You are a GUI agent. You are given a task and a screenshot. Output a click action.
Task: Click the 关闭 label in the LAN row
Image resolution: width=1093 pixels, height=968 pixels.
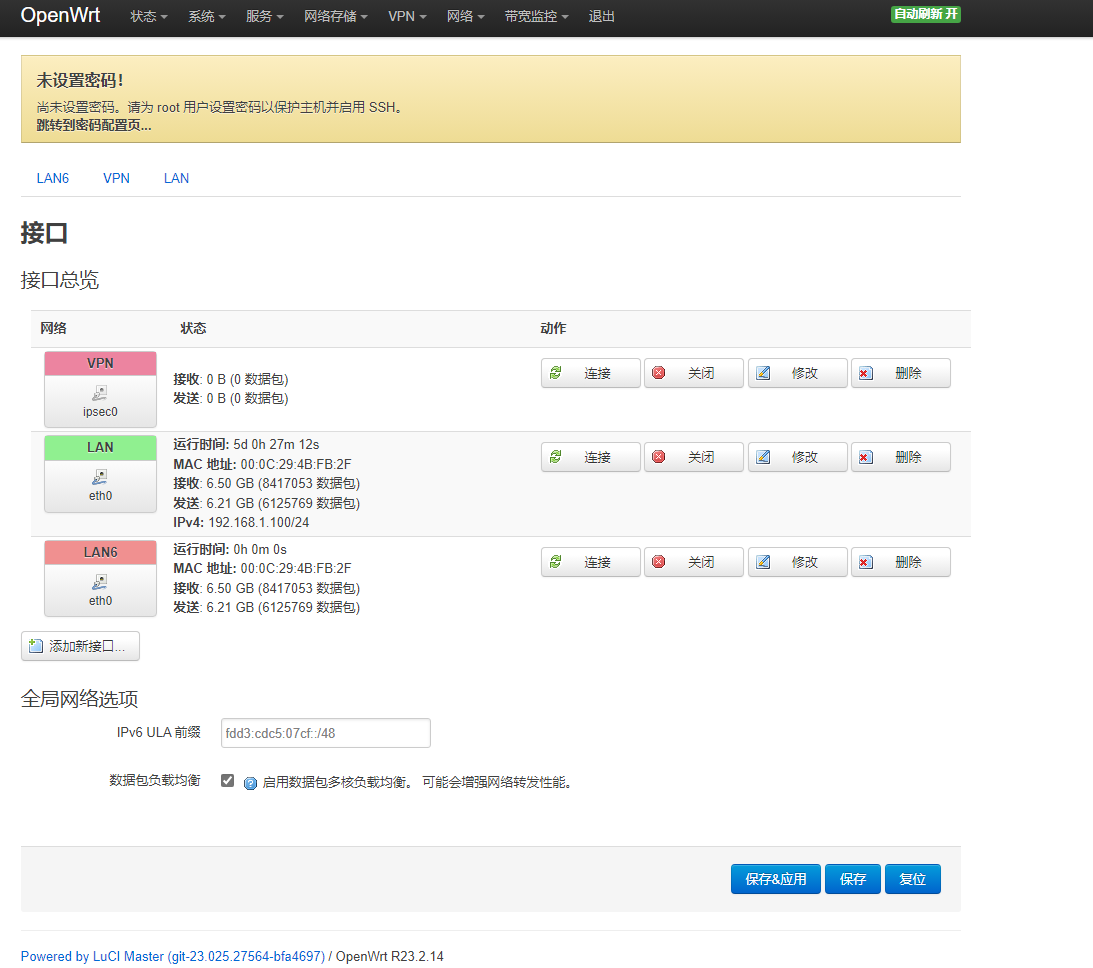pos(701,457)
